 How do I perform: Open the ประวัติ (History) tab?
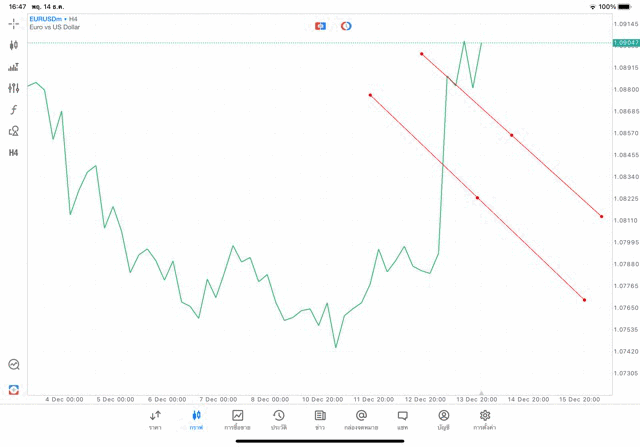point(278,420)
